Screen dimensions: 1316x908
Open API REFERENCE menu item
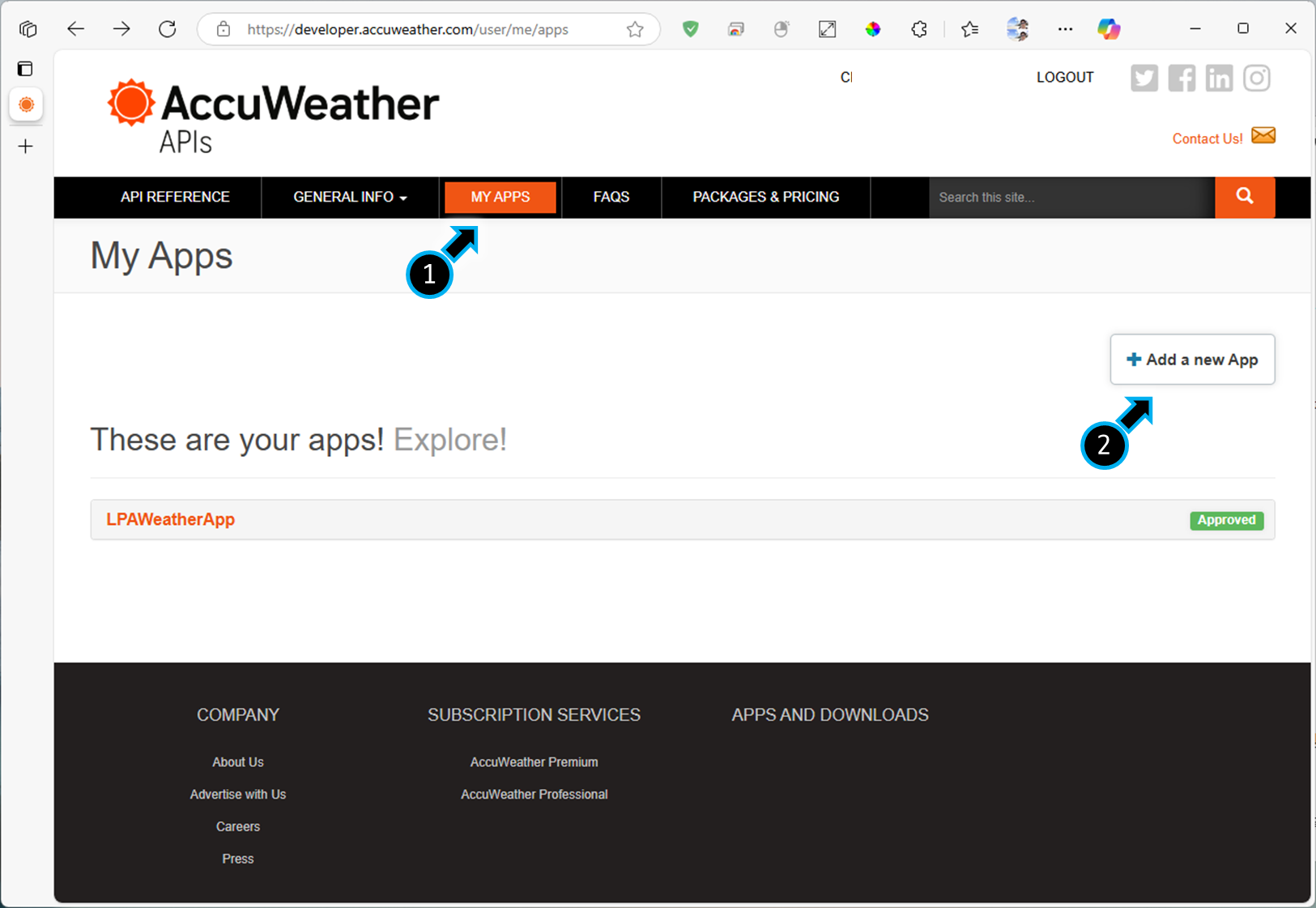175,197
